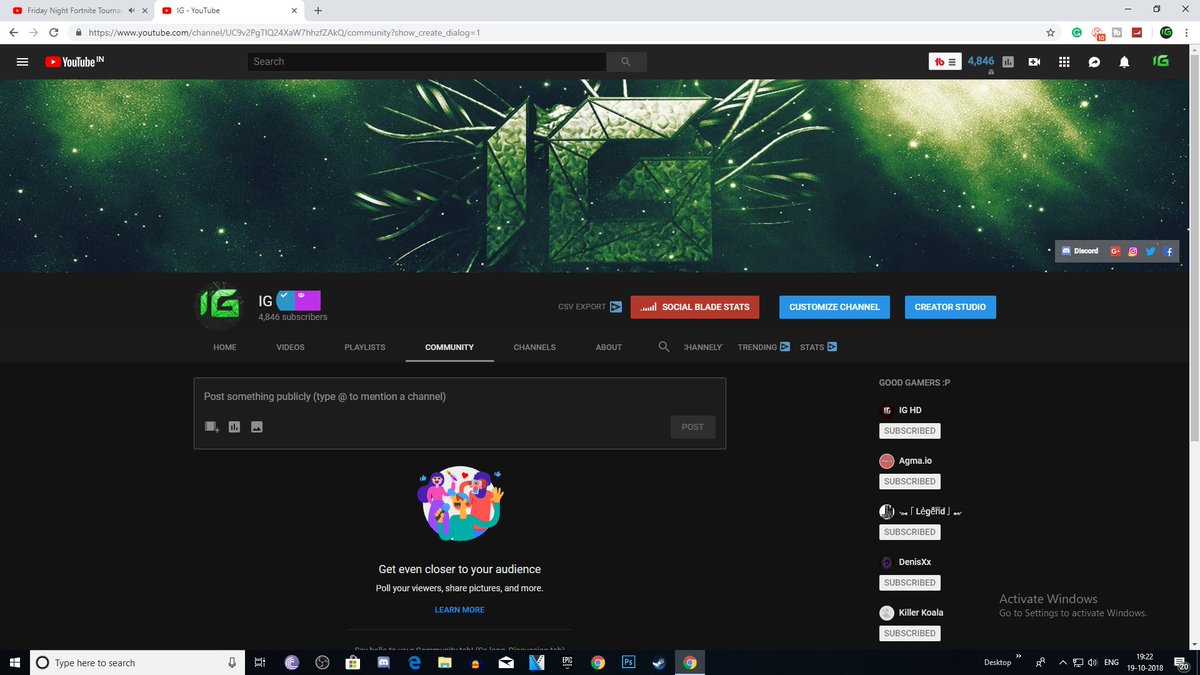Add a video to the community post
This screenshot has height=675, width=1200.
tap(211, 427)
